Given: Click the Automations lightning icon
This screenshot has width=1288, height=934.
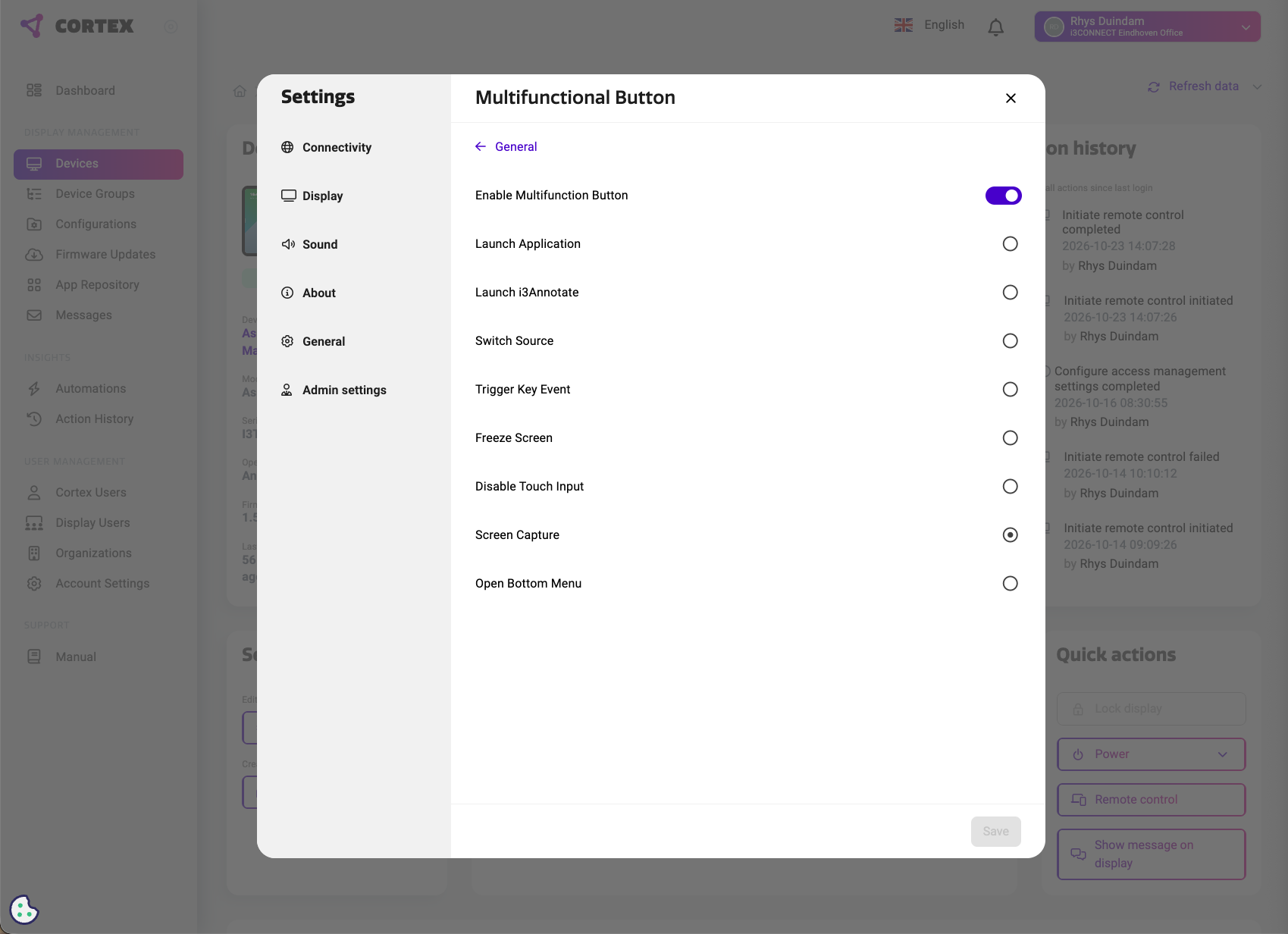Looking at the screenshot, I should coord(34,389).
